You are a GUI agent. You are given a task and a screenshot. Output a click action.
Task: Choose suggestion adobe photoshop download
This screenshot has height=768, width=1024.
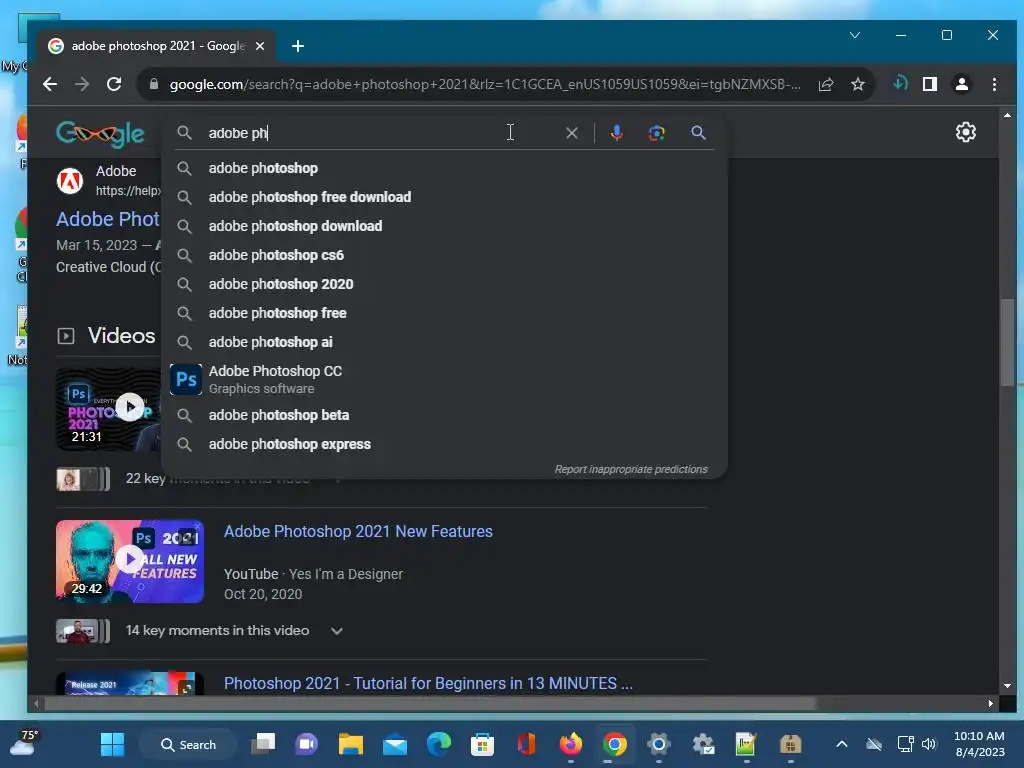[444, 227]
